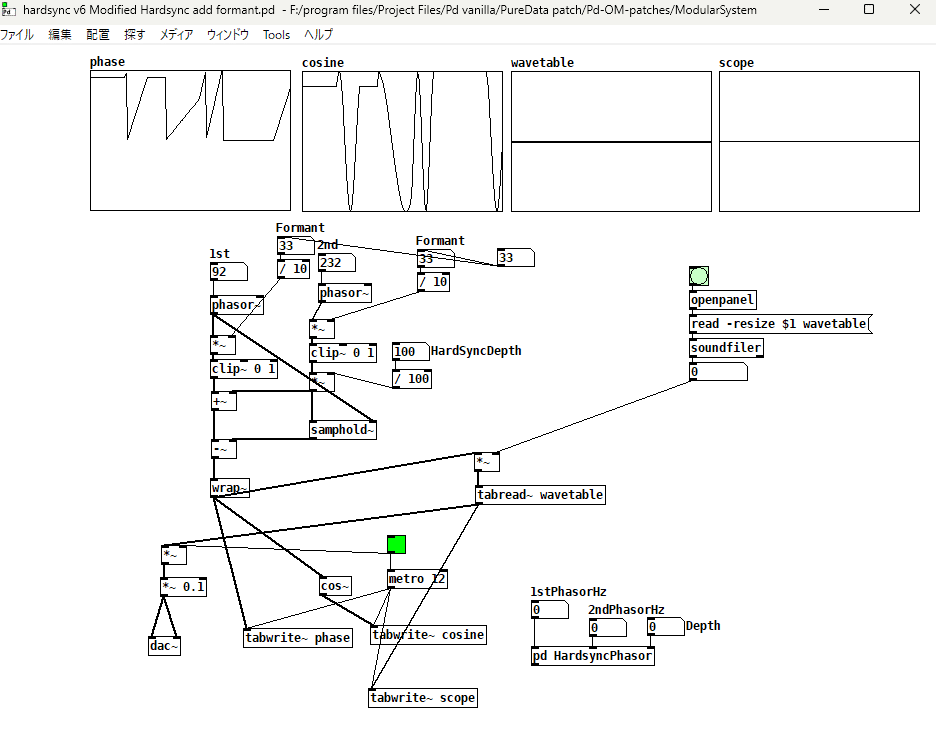
Task: Click the clip~ 0 1 object
Action: [x=243, y=368]
